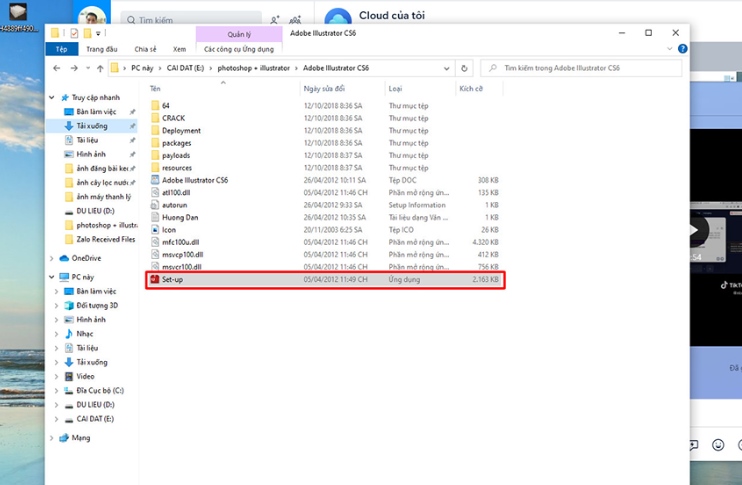Open the Tệp menu tab
Viewport: 742px width, 485px height.
click(61, 48)
